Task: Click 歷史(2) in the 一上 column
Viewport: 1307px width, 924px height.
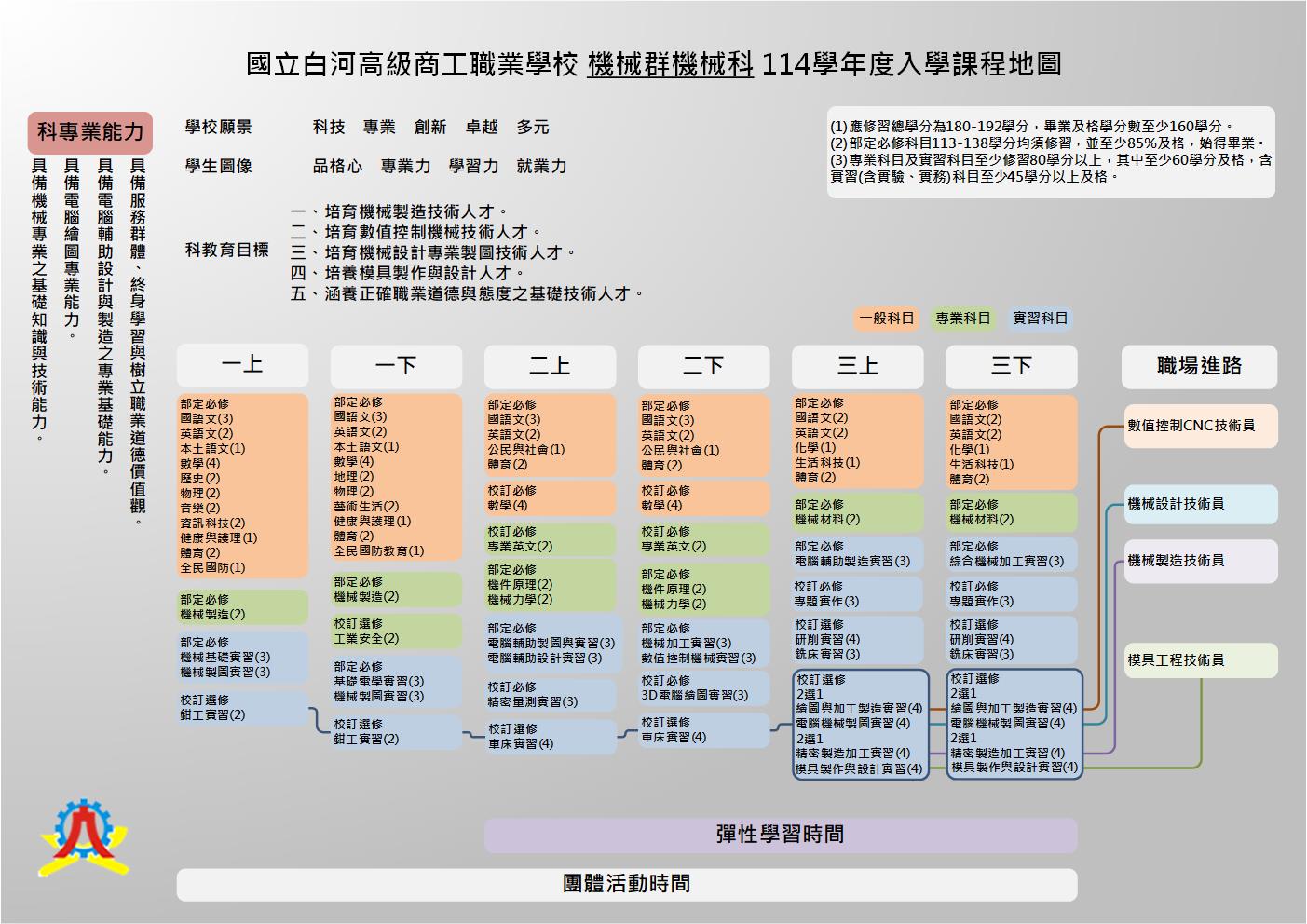Action: coord(200,479)
